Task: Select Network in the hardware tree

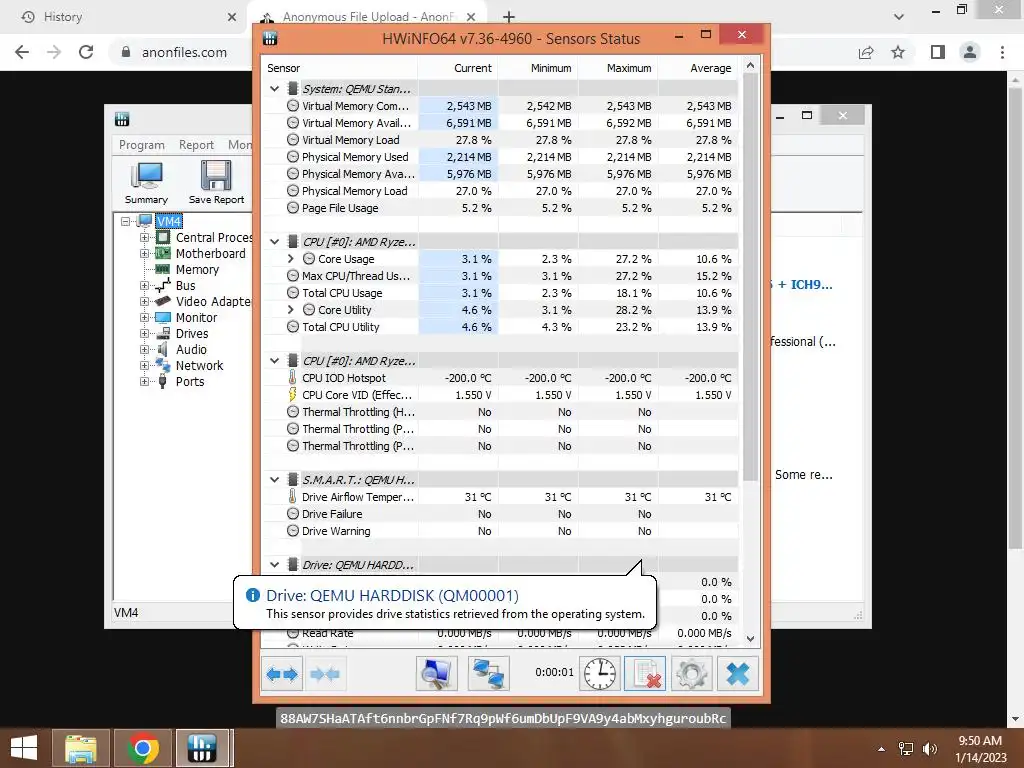Action: [x=199, y=366]
